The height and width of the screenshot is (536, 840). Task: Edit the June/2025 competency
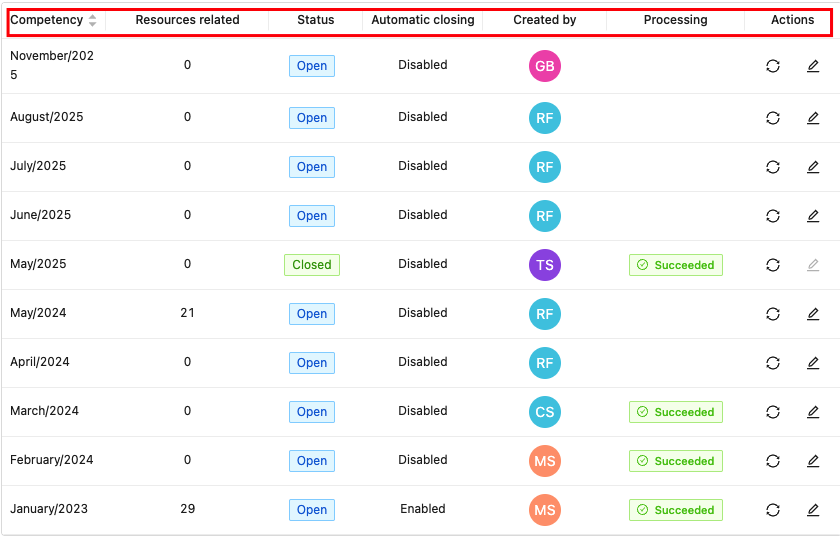tap(813, 216)
